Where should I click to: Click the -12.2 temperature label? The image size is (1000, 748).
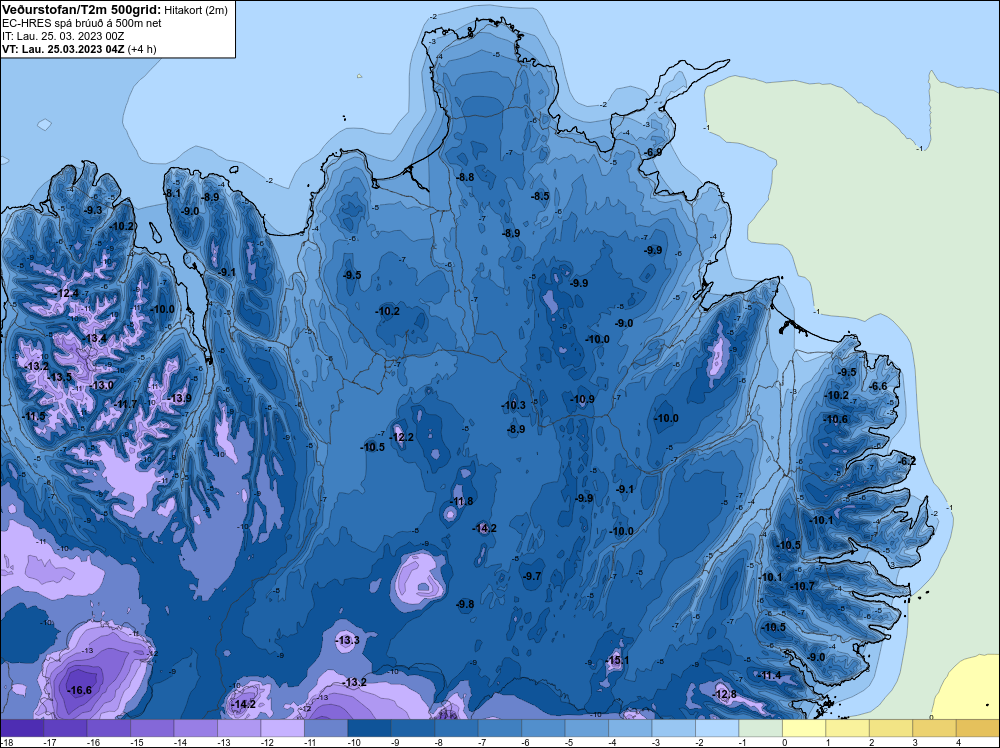click(x=402, y=437)
